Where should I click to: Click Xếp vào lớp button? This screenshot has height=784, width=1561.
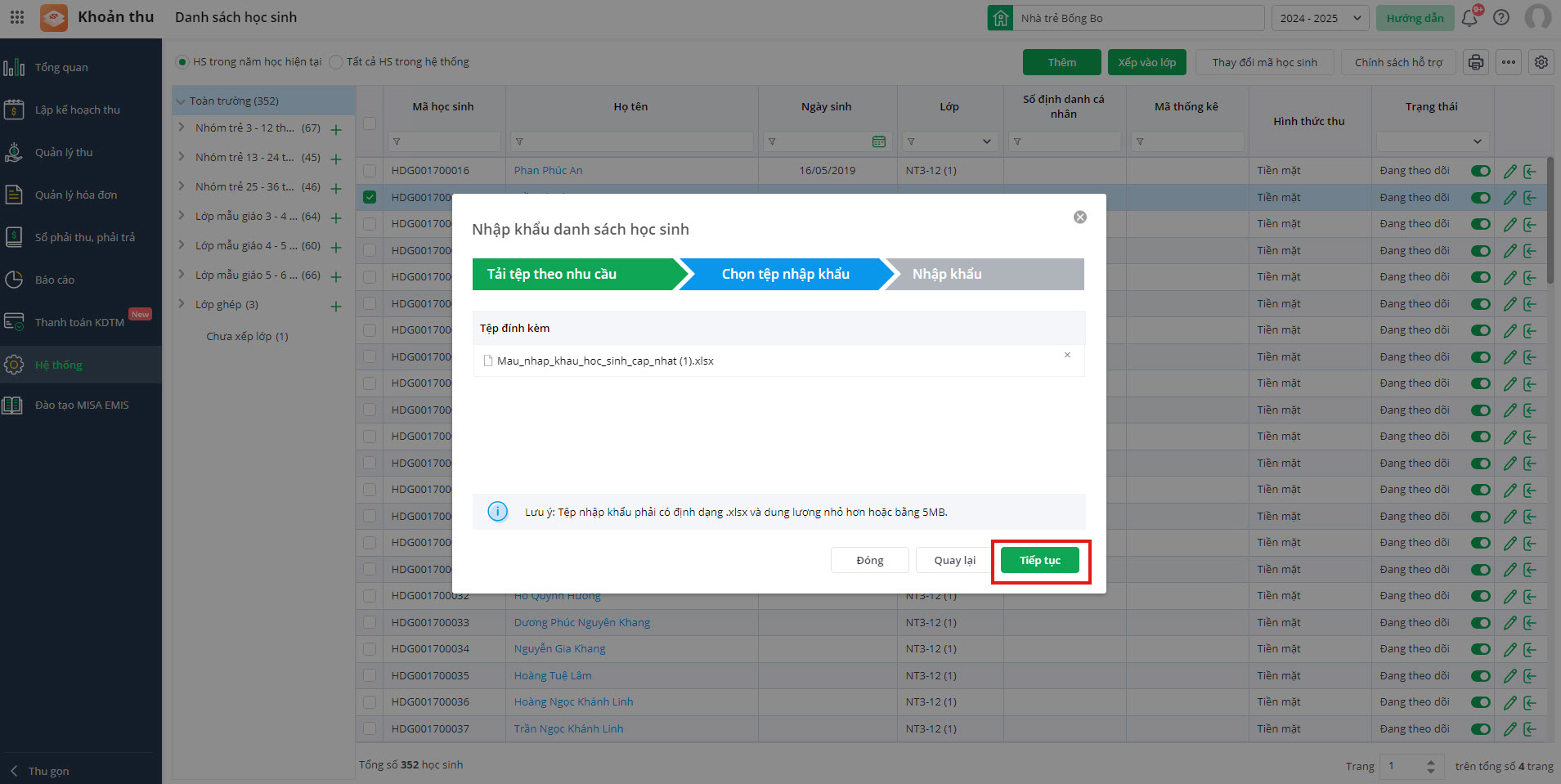[1147, 62]
